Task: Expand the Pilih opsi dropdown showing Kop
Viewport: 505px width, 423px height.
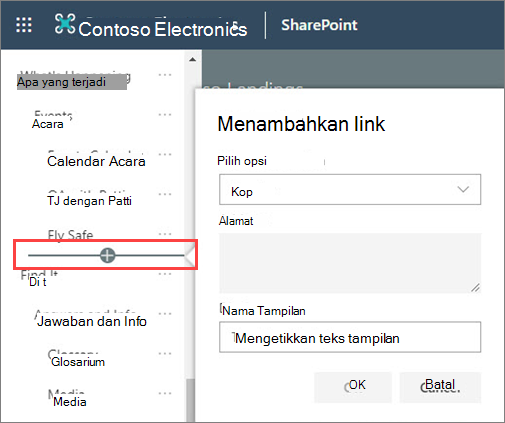Action: tap(350, 189)
